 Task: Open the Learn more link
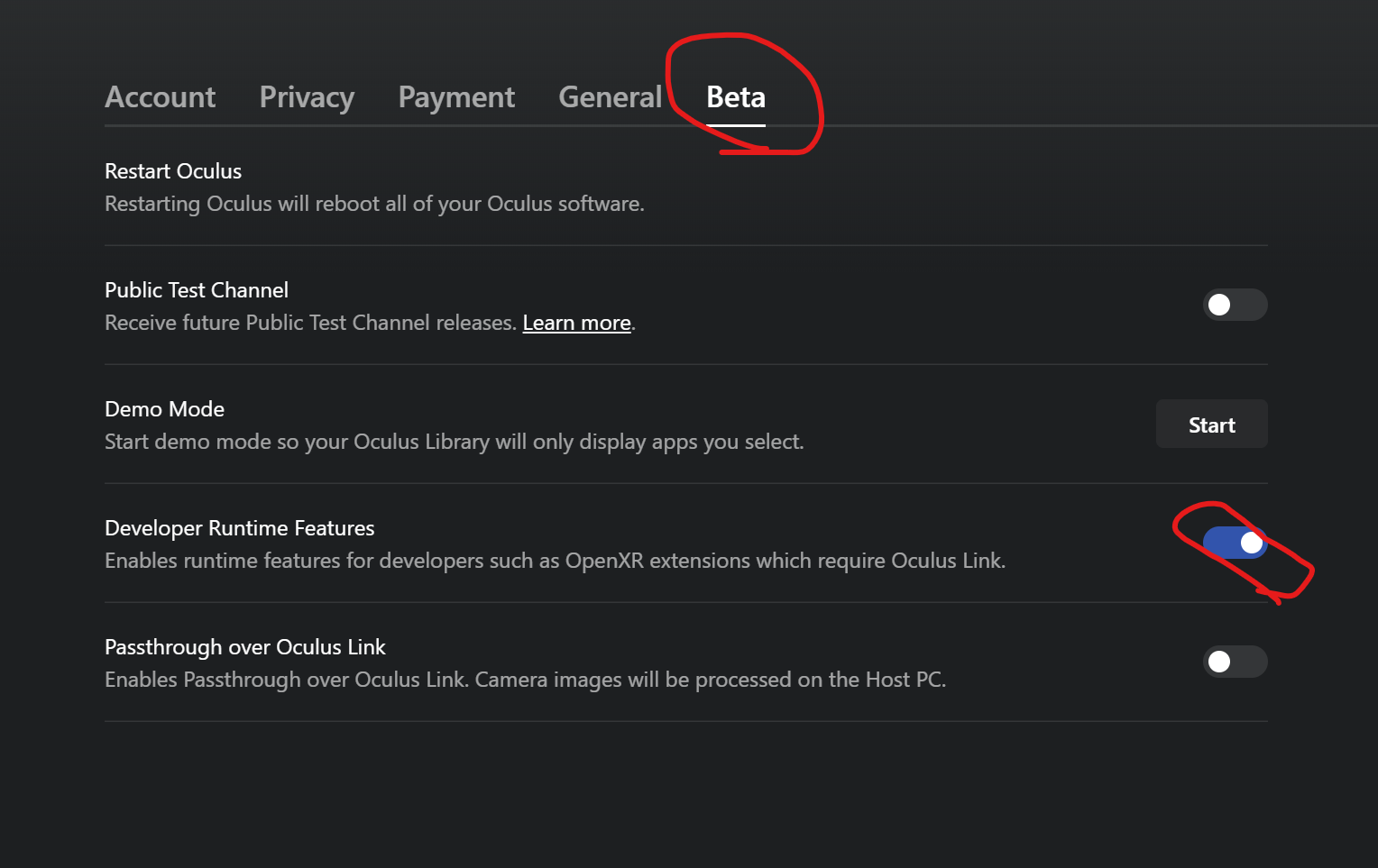click(576, 323)
